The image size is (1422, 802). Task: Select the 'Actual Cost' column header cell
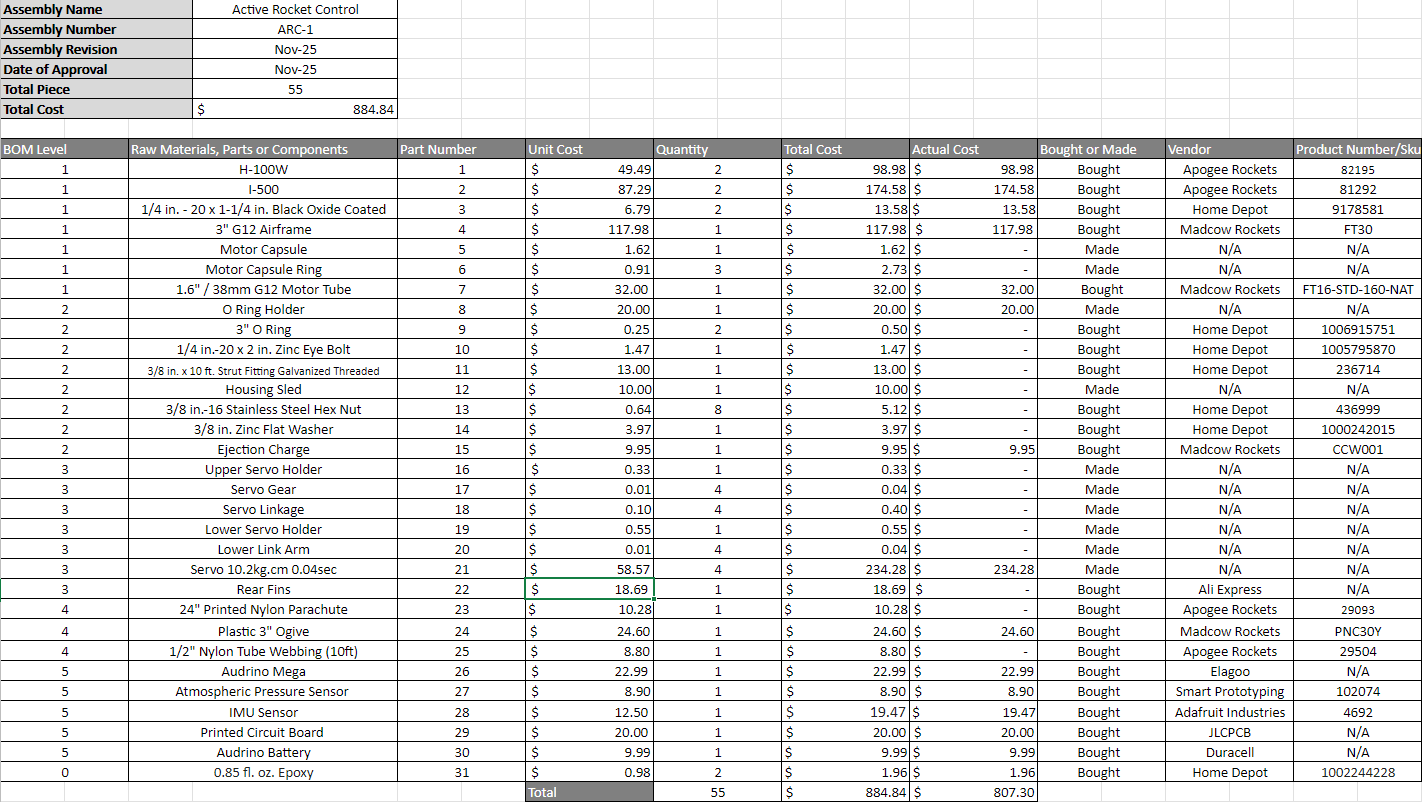click(x=974, y=149)
